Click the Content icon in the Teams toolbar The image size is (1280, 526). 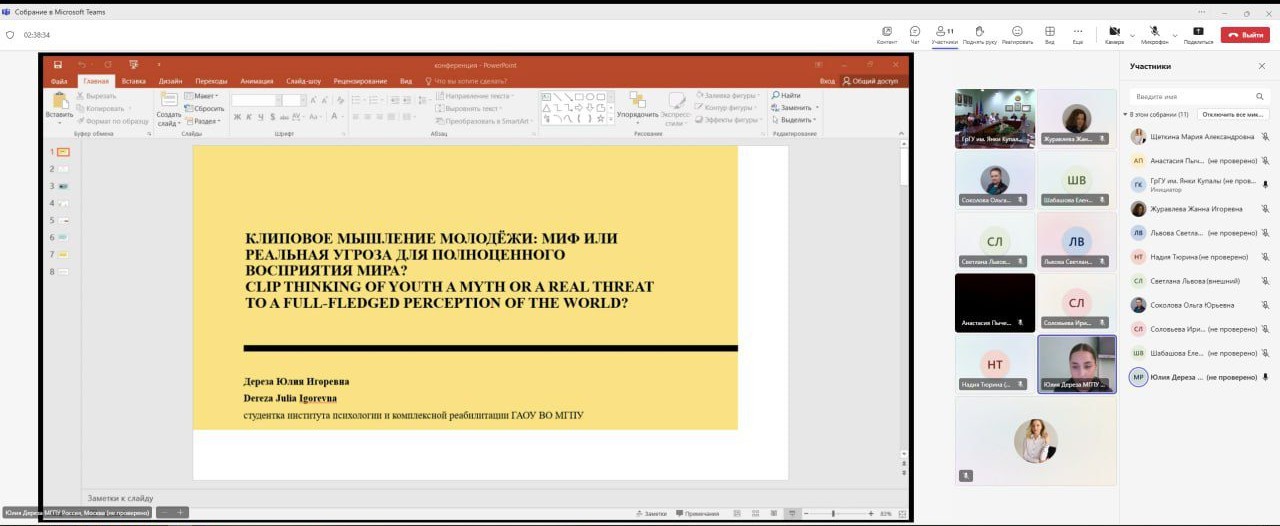pyautogui.click(x=886, y=33)
